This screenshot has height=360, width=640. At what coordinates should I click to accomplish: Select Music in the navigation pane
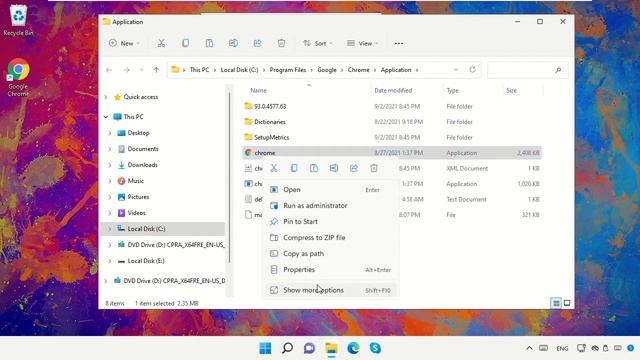[x=136, y=181]
